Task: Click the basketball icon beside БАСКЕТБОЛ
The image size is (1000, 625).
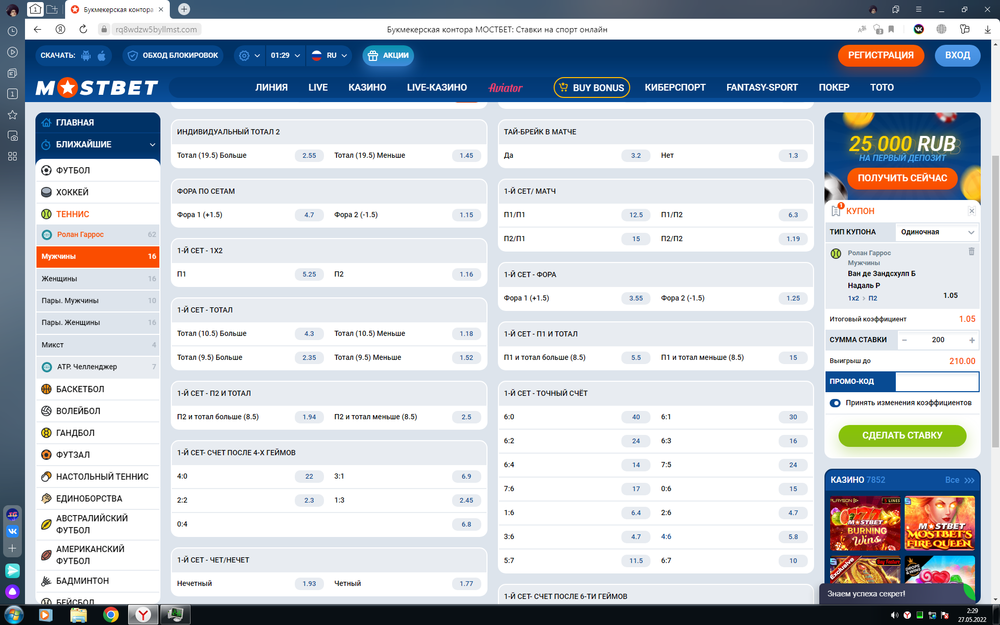Action: click(46, 389)
